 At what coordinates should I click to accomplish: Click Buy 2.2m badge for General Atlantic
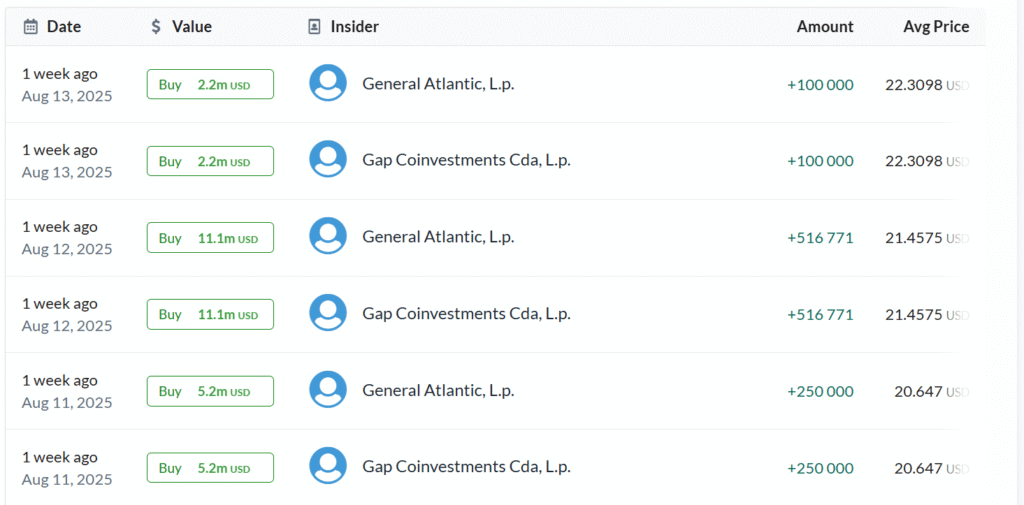click(210, 85)
